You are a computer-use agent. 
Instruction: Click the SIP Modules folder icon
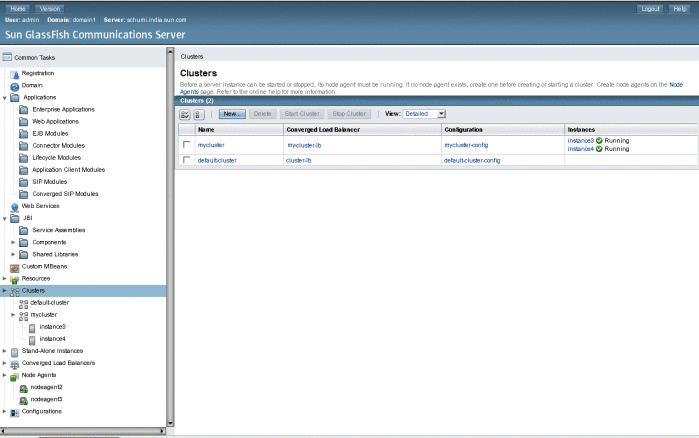click(24, 182)
